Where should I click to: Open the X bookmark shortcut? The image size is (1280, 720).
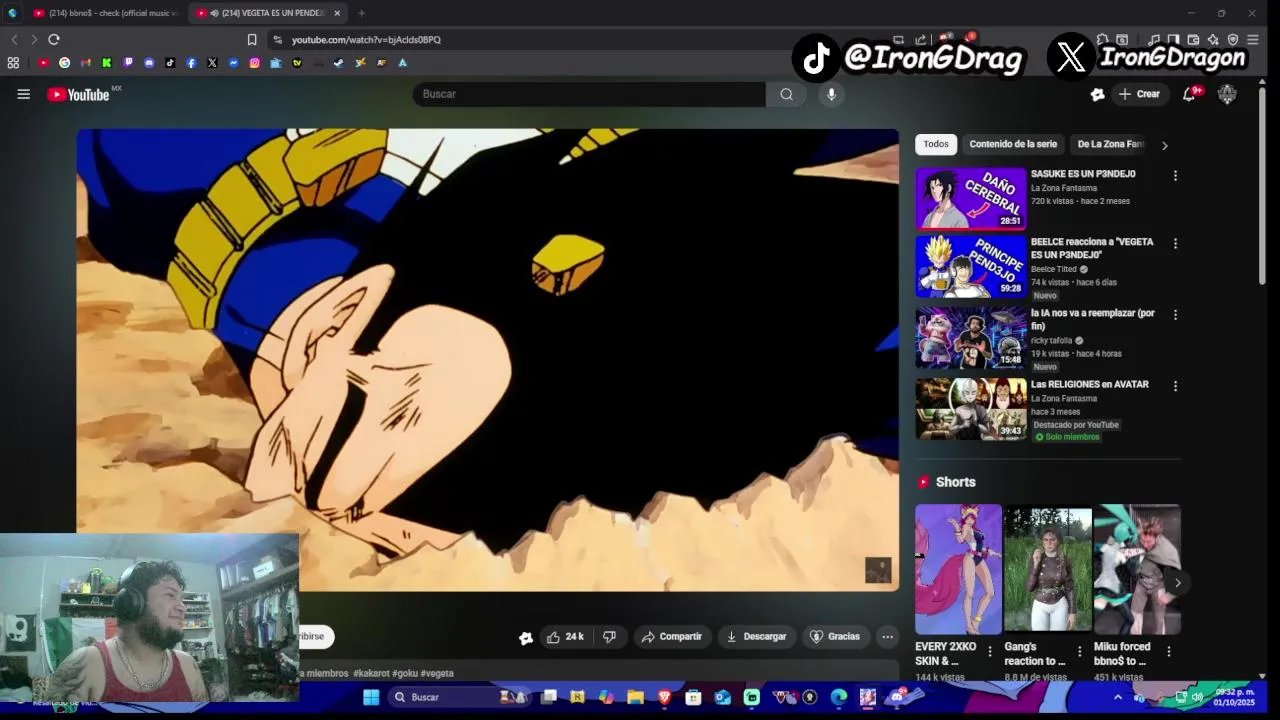(x=212, y=63)
